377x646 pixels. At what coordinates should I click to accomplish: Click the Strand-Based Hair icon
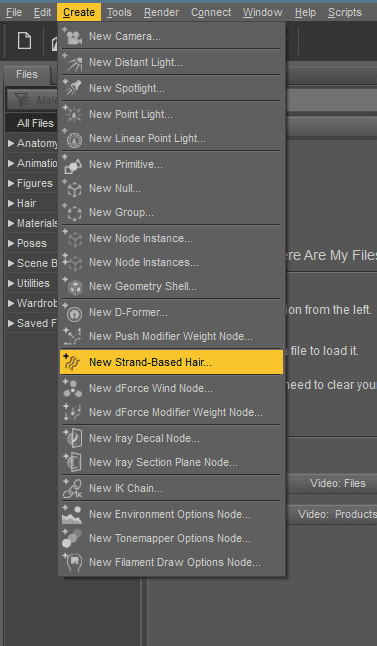pos(73,362)
